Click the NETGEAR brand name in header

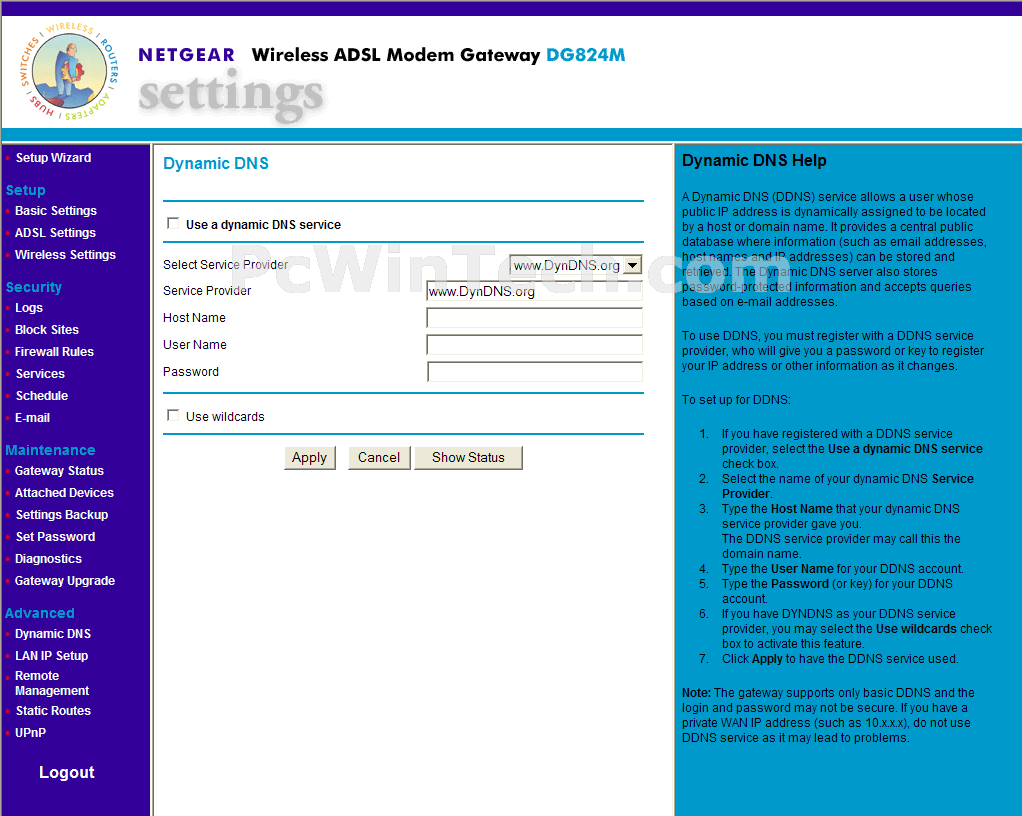point(186,55)
